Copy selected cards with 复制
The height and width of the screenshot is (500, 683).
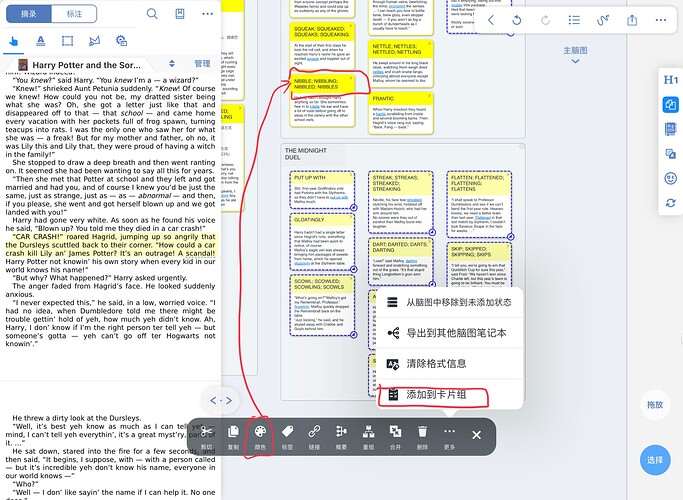(x=233, y=437)
